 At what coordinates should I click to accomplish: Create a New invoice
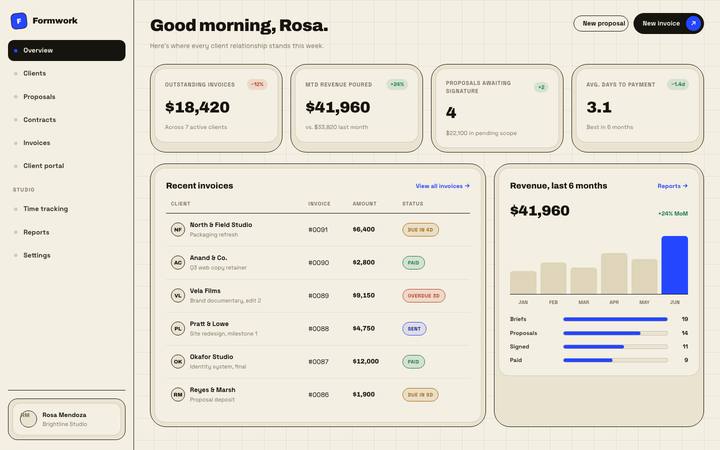coord(669,23)
